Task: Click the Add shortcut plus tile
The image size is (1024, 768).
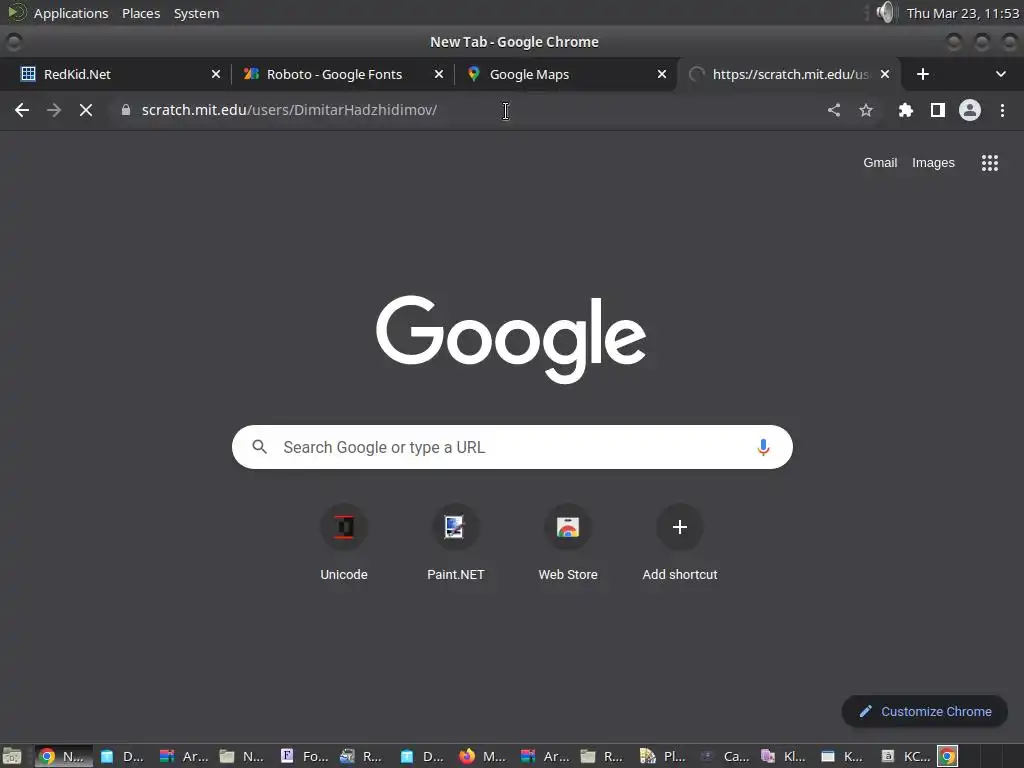Action: (680, 544)
